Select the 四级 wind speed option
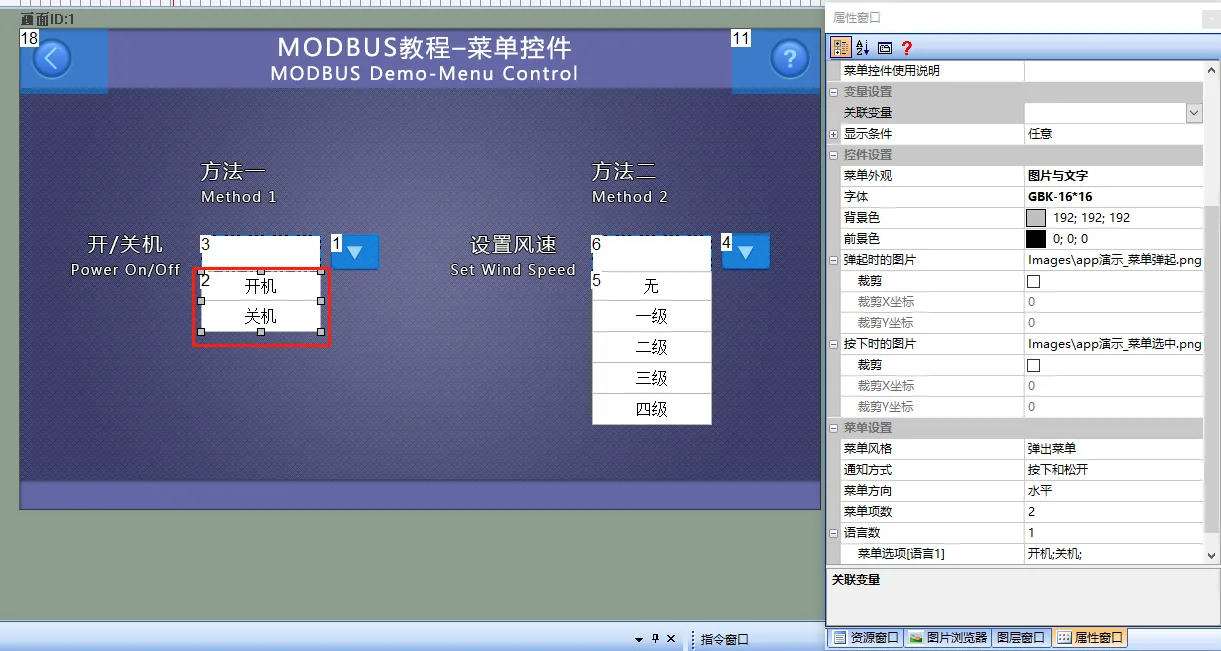Image resolution: width=1221 pixels, height=651 pixels. tap(652, 409)
